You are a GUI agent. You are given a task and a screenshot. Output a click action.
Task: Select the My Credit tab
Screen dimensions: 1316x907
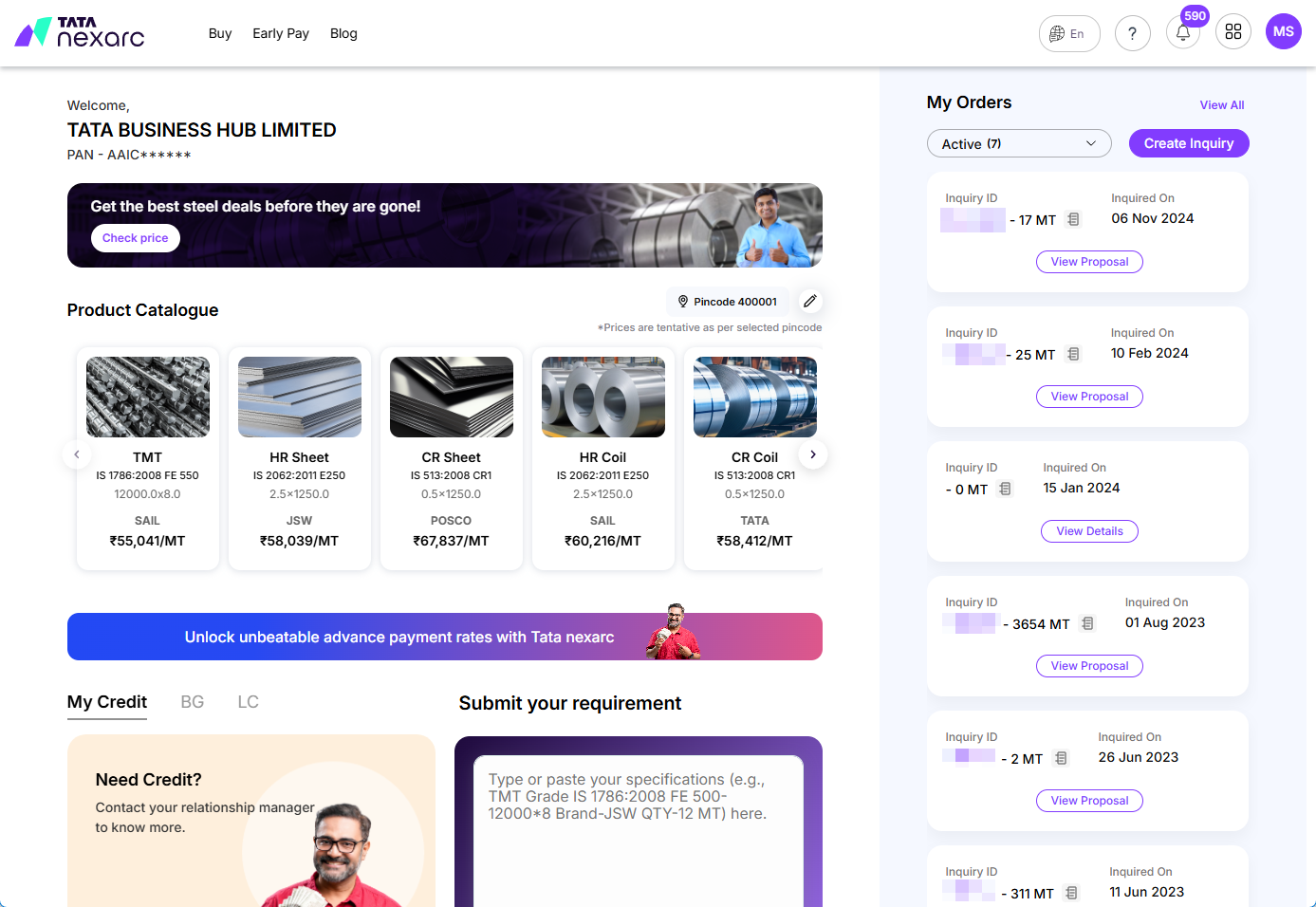[107, 702]
